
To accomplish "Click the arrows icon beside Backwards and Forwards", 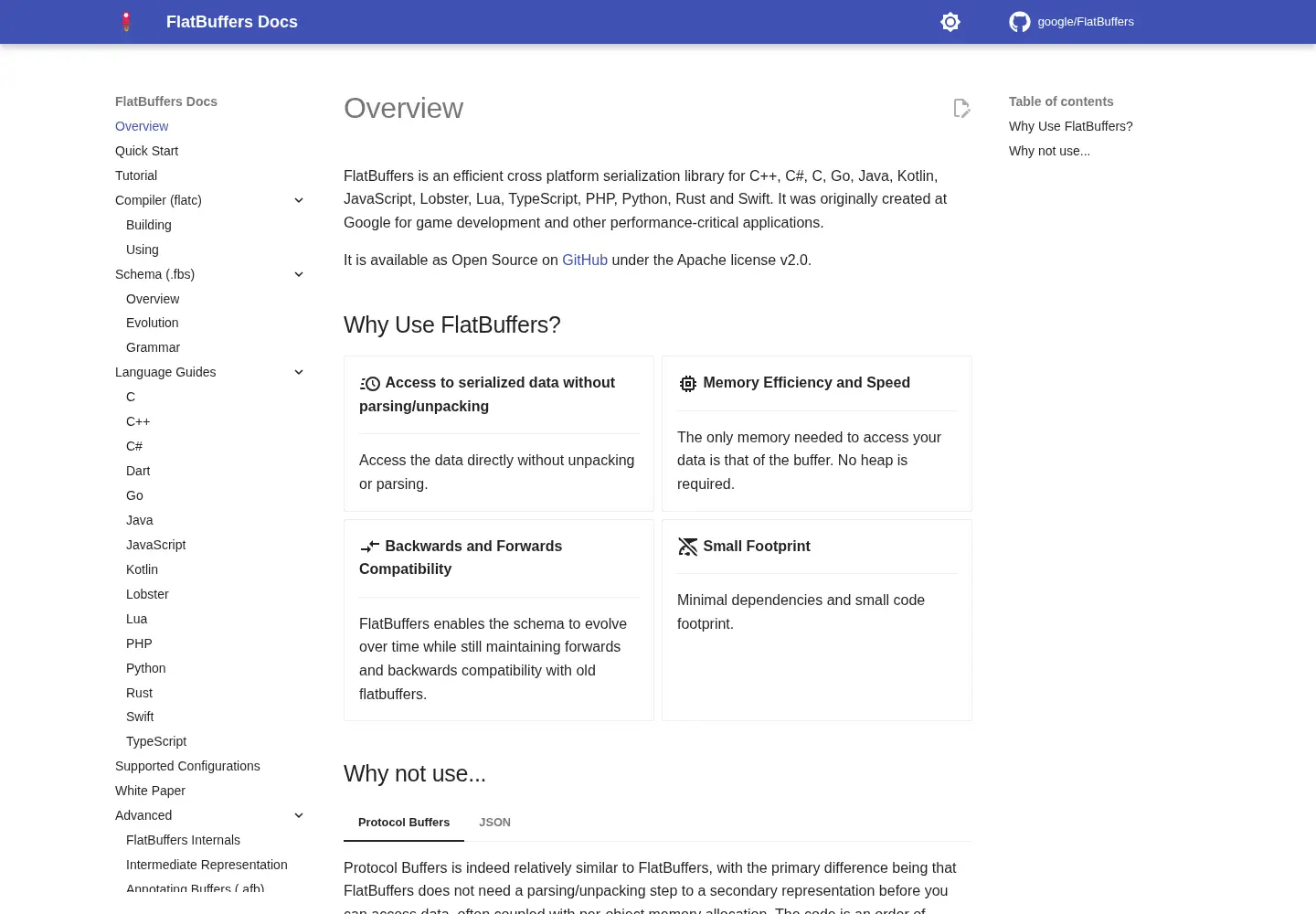I will pyautogui.click(x=370, y=547).
